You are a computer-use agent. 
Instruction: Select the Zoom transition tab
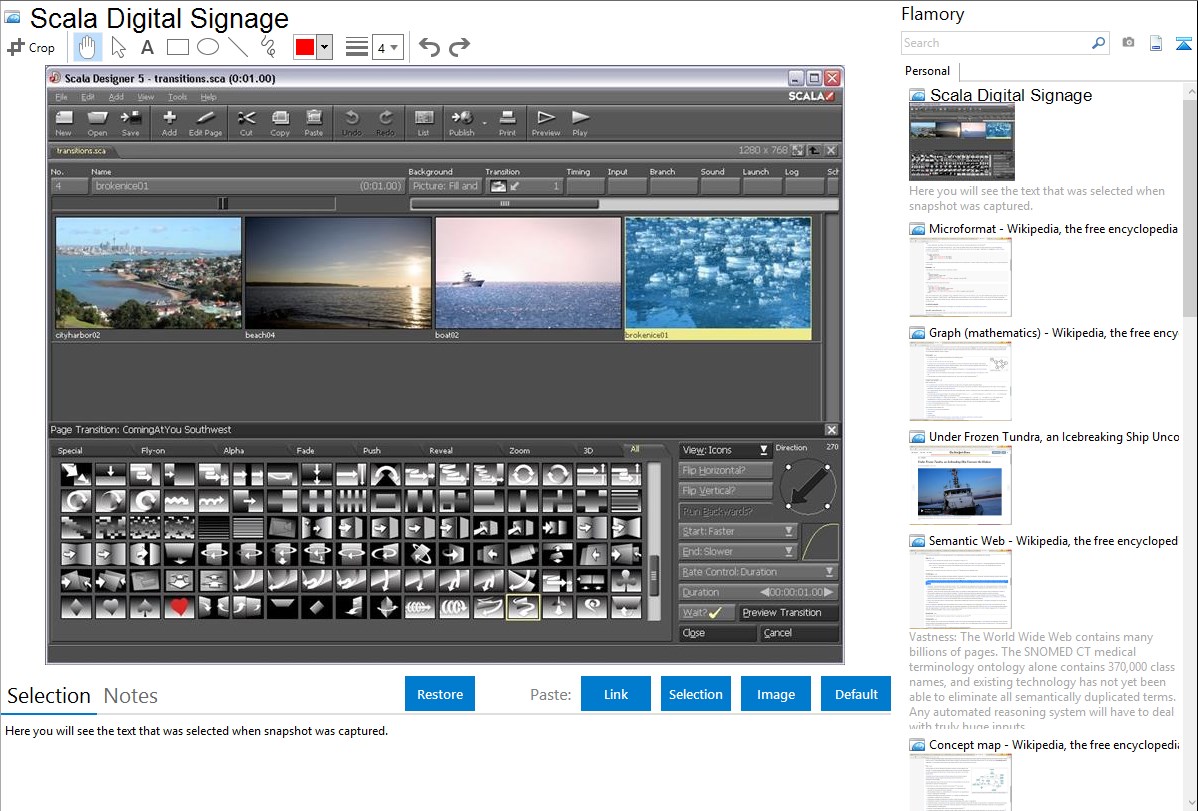click(x=520, y=450)
